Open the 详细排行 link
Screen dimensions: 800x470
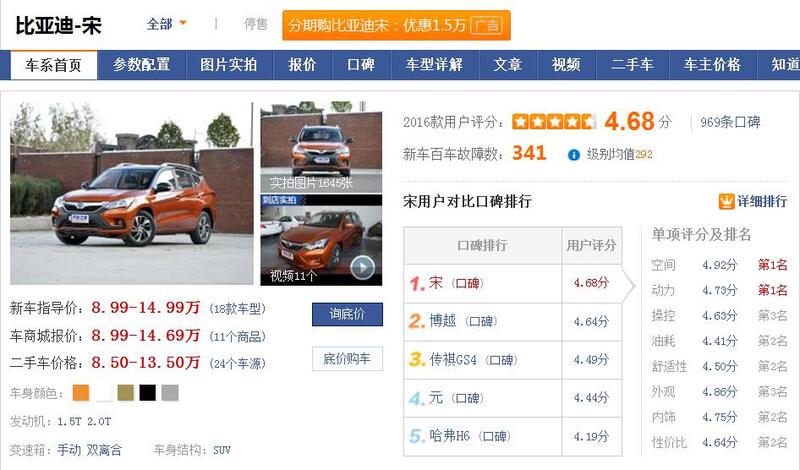tap(762, 202)
